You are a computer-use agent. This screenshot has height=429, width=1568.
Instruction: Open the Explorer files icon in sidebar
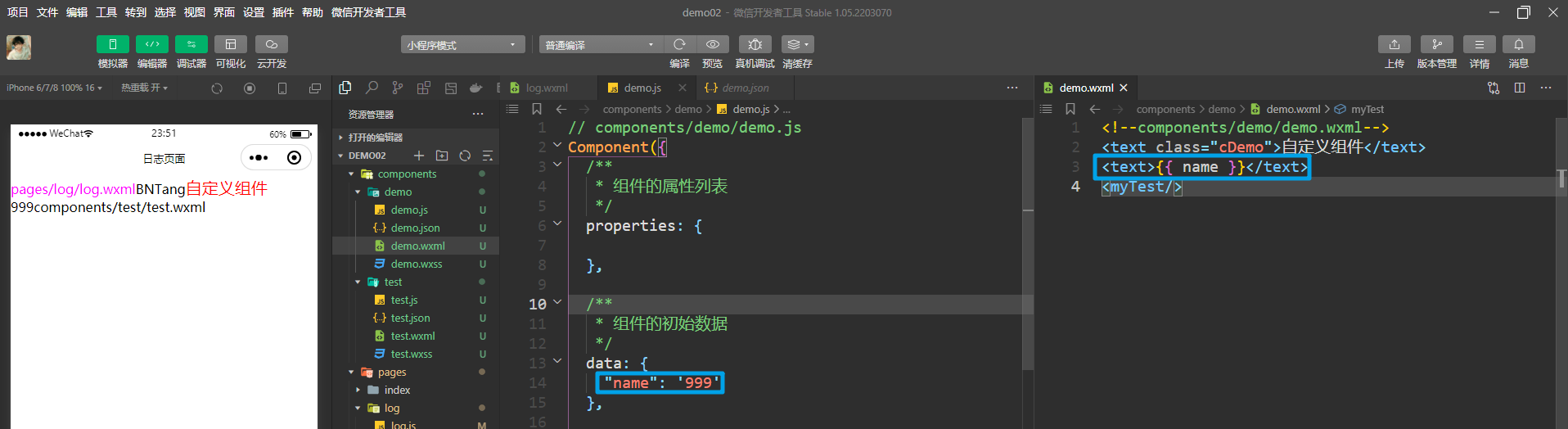[x=345, y=88]
